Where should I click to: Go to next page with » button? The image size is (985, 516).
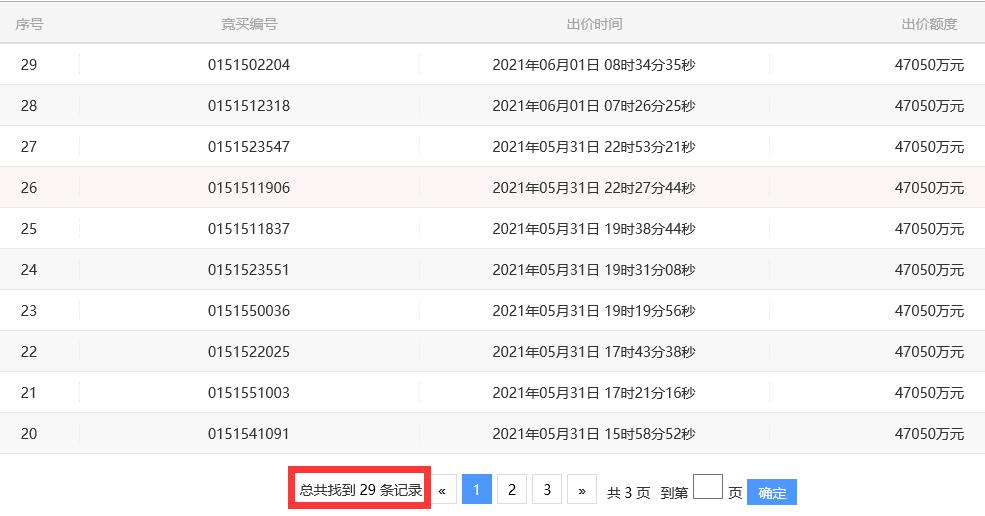[x=582, y=490]
